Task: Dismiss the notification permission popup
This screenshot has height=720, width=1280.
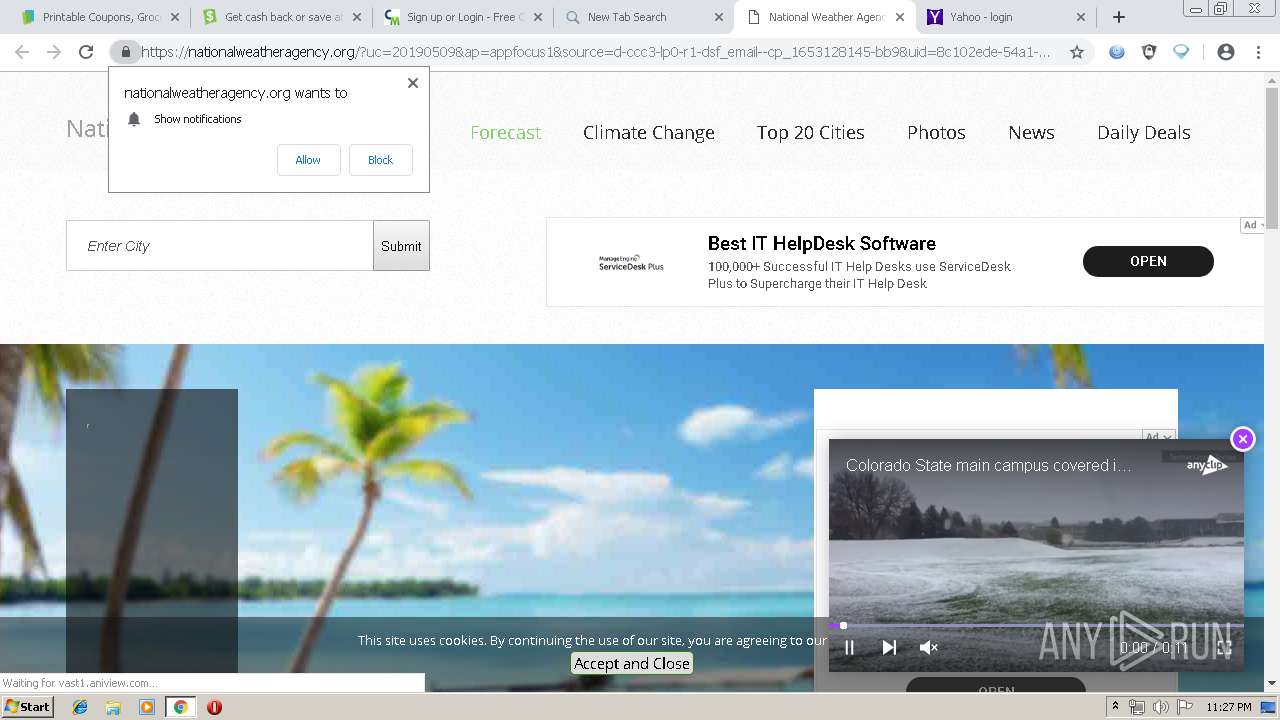Action: point(413,83)
